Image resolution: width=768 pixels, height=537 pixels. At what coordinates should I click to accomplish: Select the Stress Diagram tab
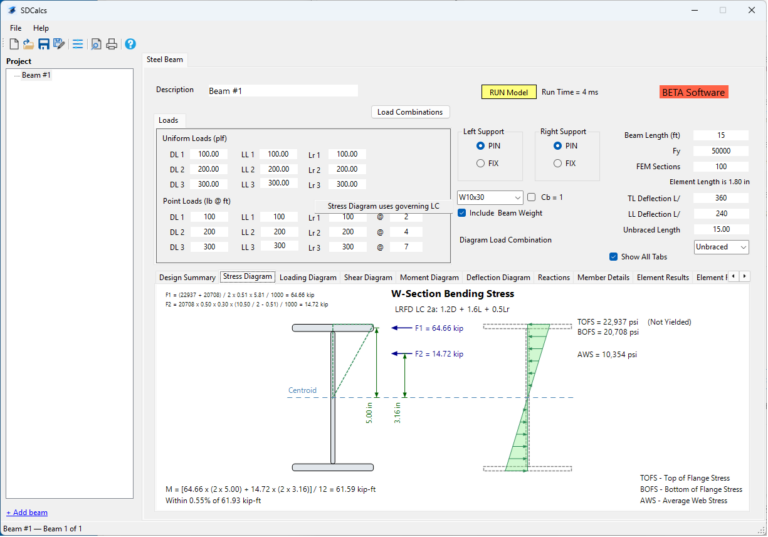pyautogui.click(x=247, y=277)
